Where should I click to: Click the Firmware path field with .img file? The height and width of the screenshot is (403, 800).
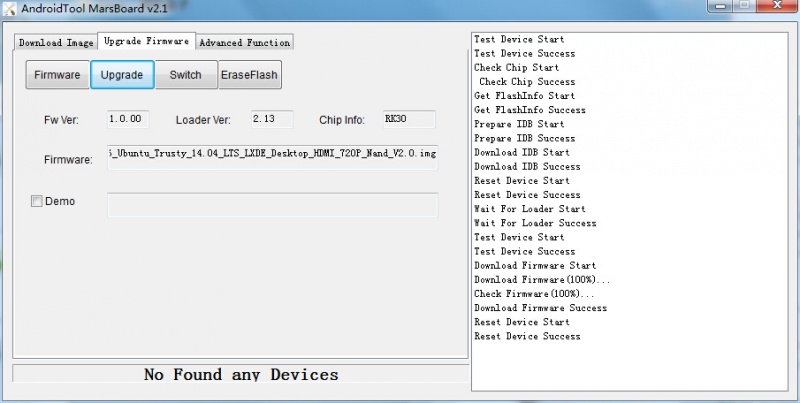272,157
